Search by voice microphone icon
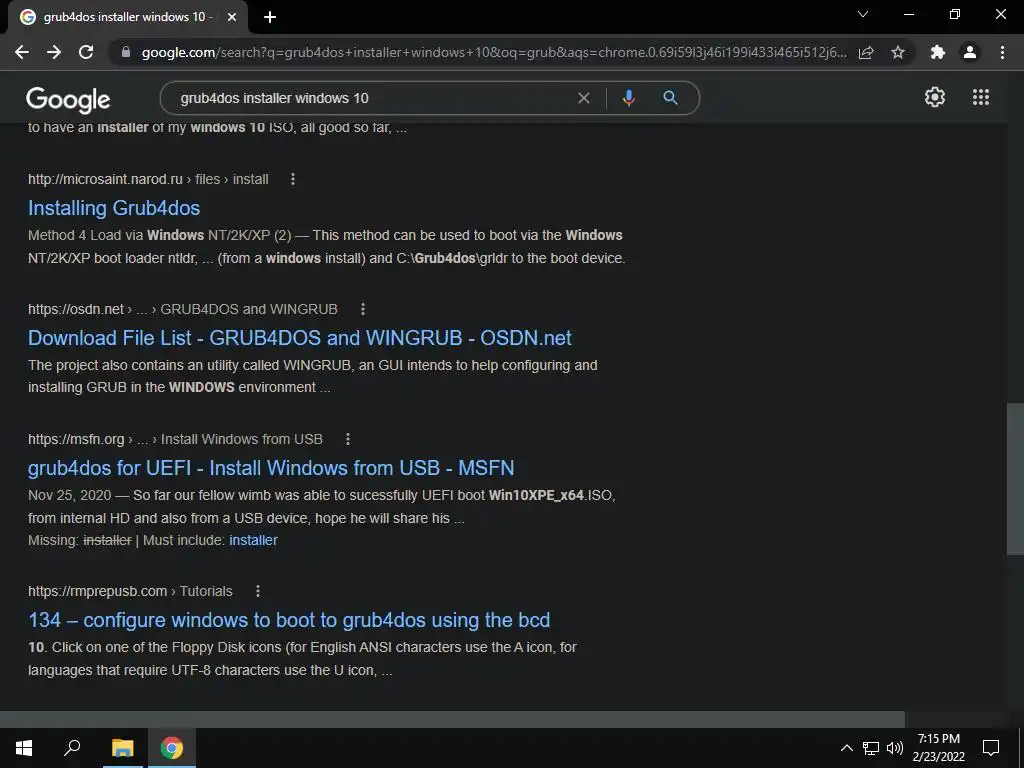Viewport: 1024px width, 768px height. pyautogui.click(x=628, y=98)
